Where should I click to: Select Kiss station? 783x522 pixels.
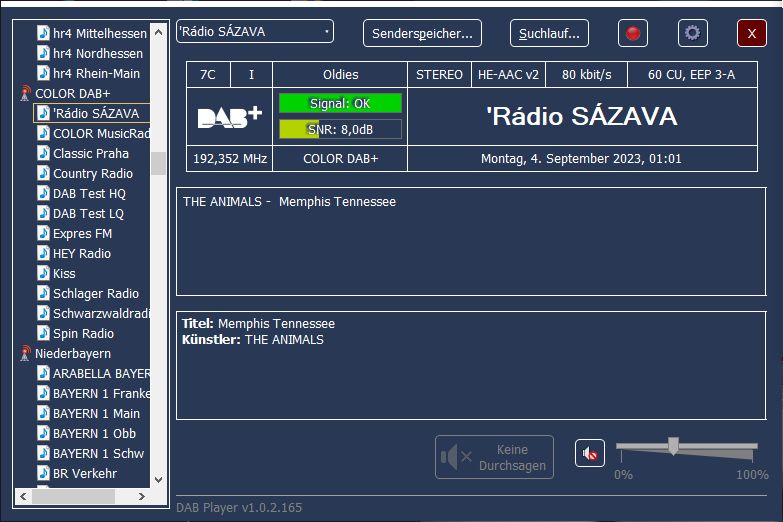coord(64,273)
